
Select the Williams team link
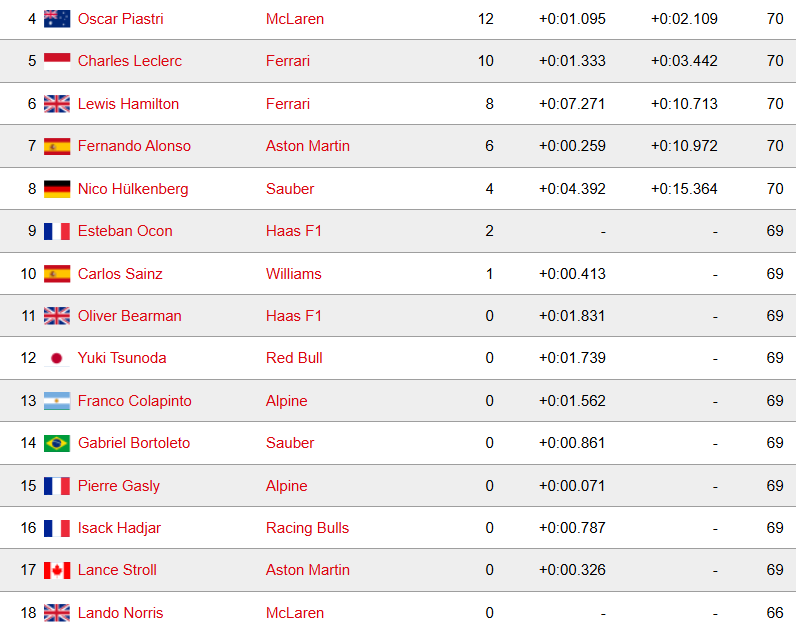tap(293, 274)
